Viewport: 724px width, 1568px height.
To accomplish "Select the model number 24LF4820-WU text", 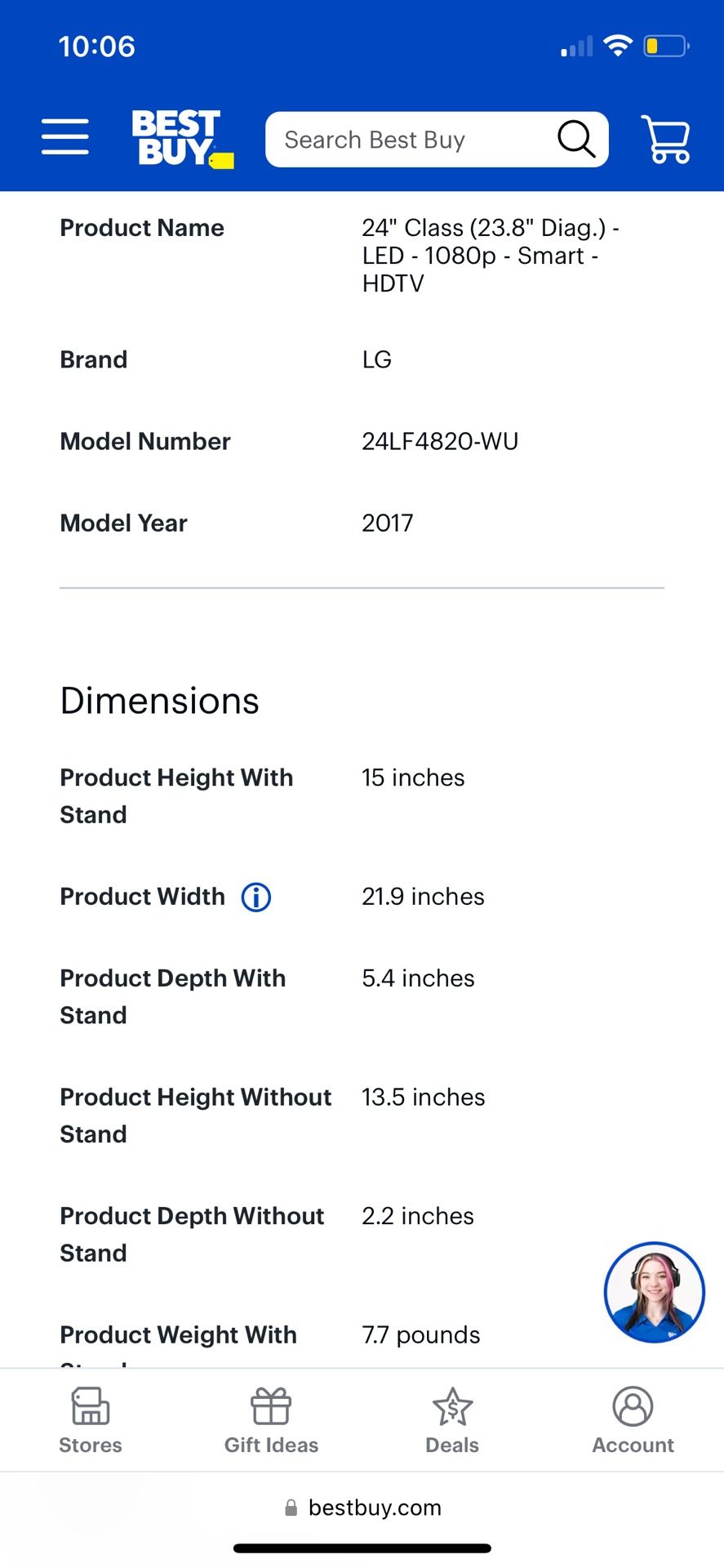I will [440, 442].
